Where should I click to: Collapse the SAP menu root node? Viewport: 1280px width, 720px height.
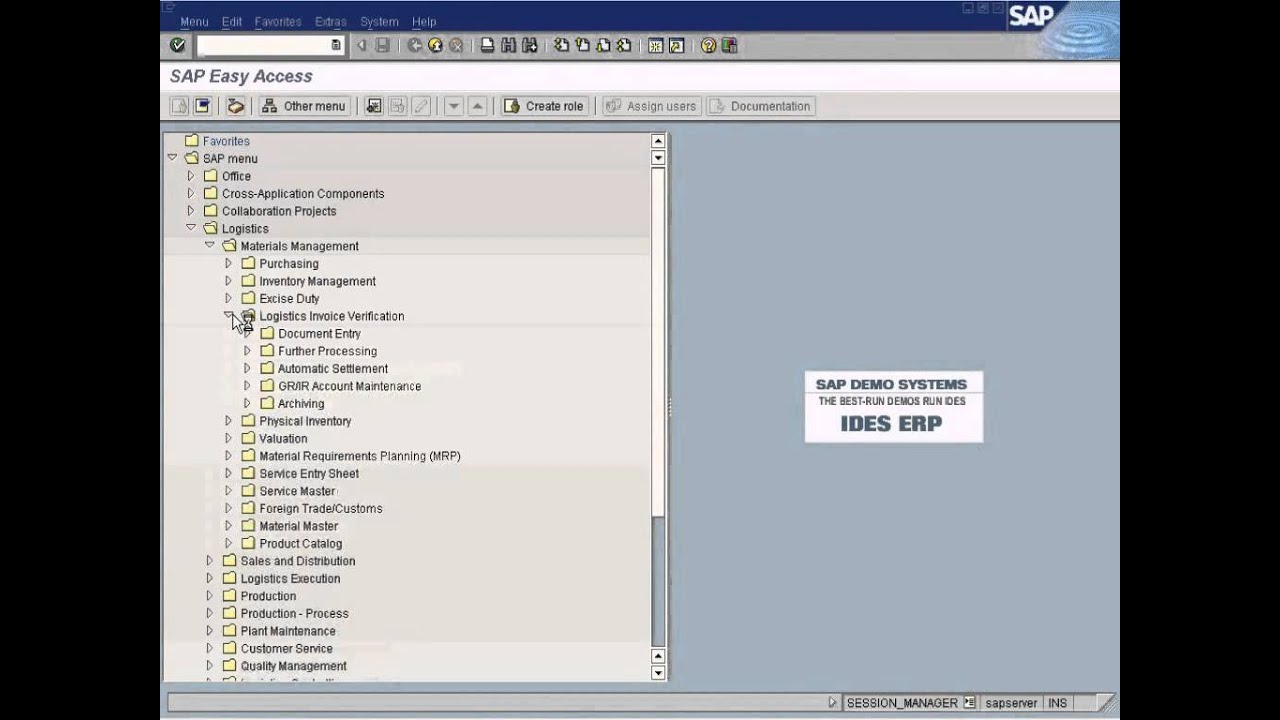(172, 158)
